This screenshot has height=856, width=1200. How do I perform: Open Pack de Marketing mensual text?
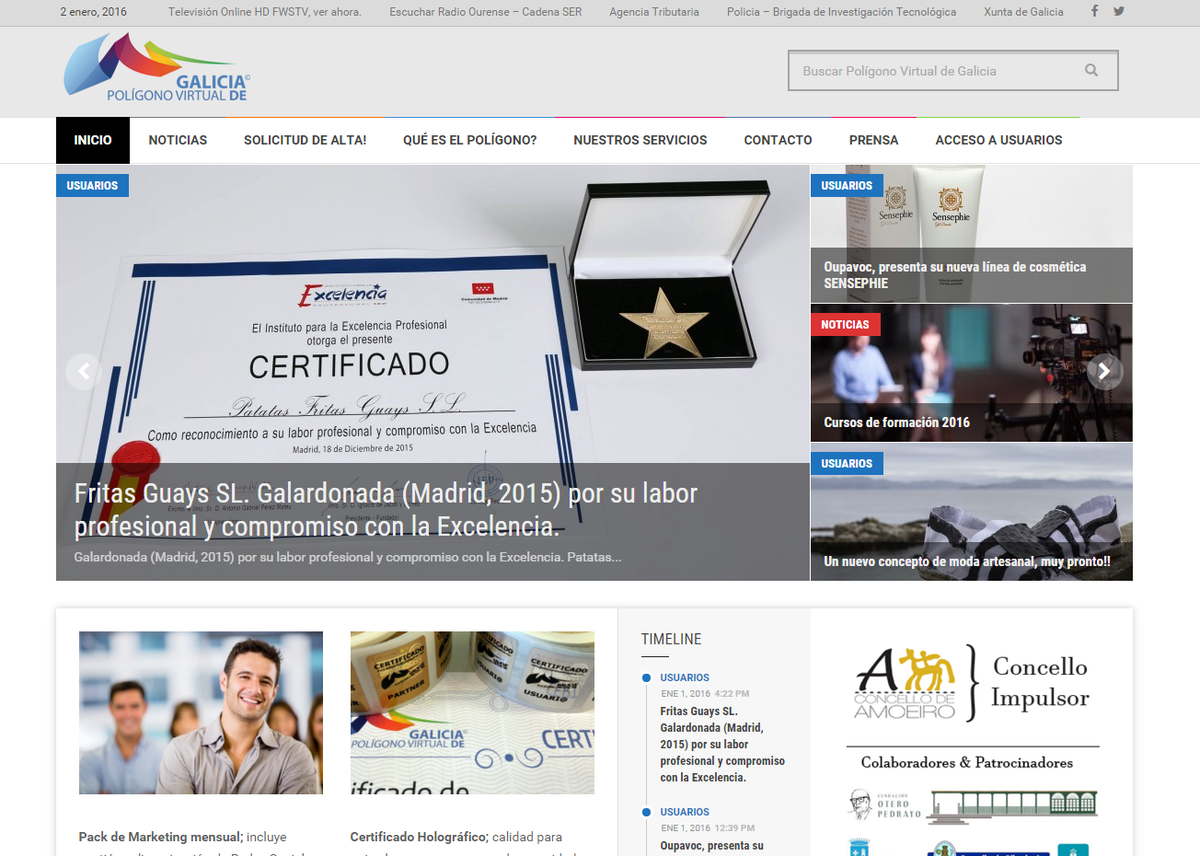coord(160,837)
